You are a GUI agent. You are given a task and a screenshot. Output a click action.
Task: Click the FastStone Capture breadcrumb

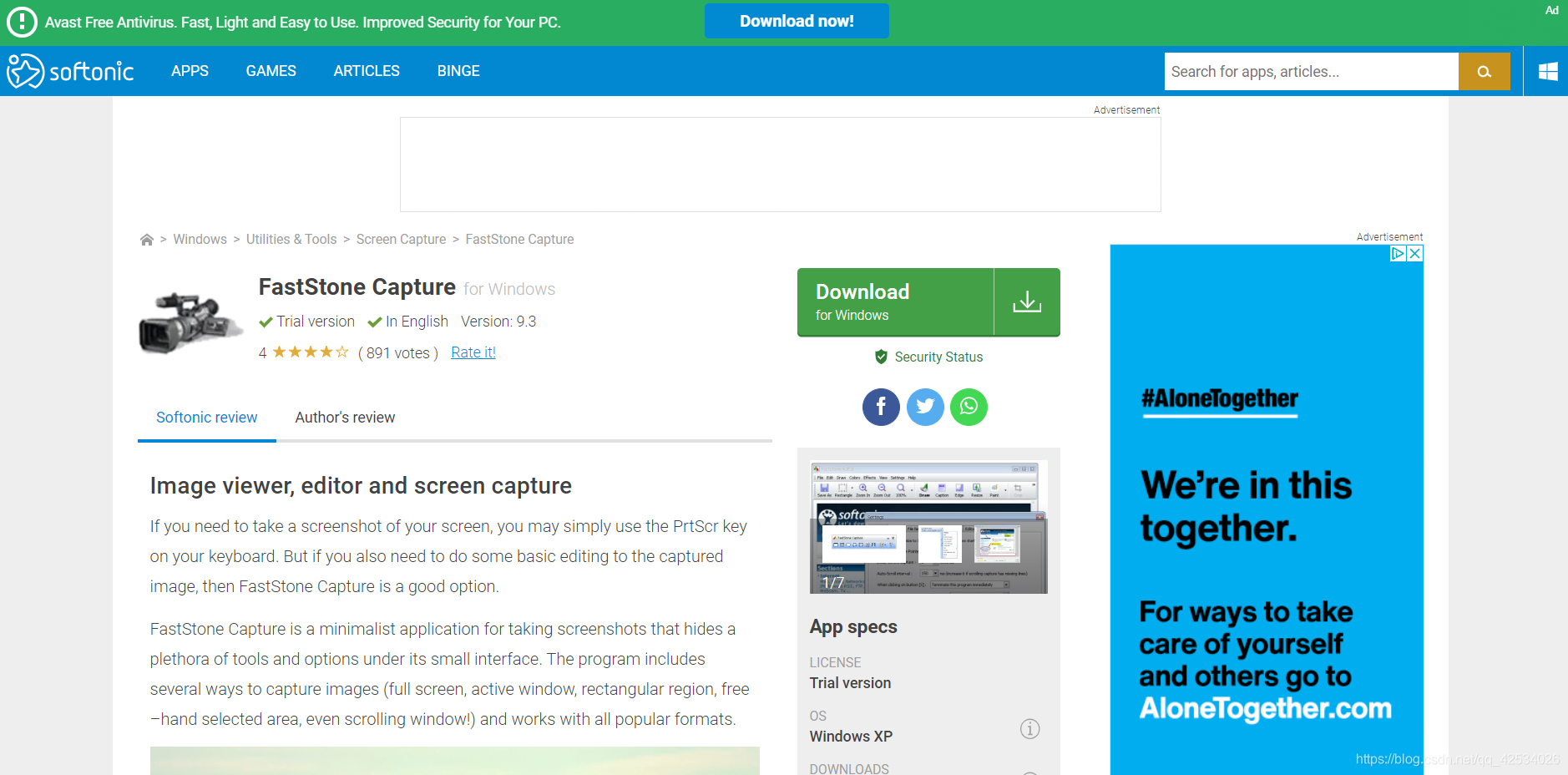519,240
